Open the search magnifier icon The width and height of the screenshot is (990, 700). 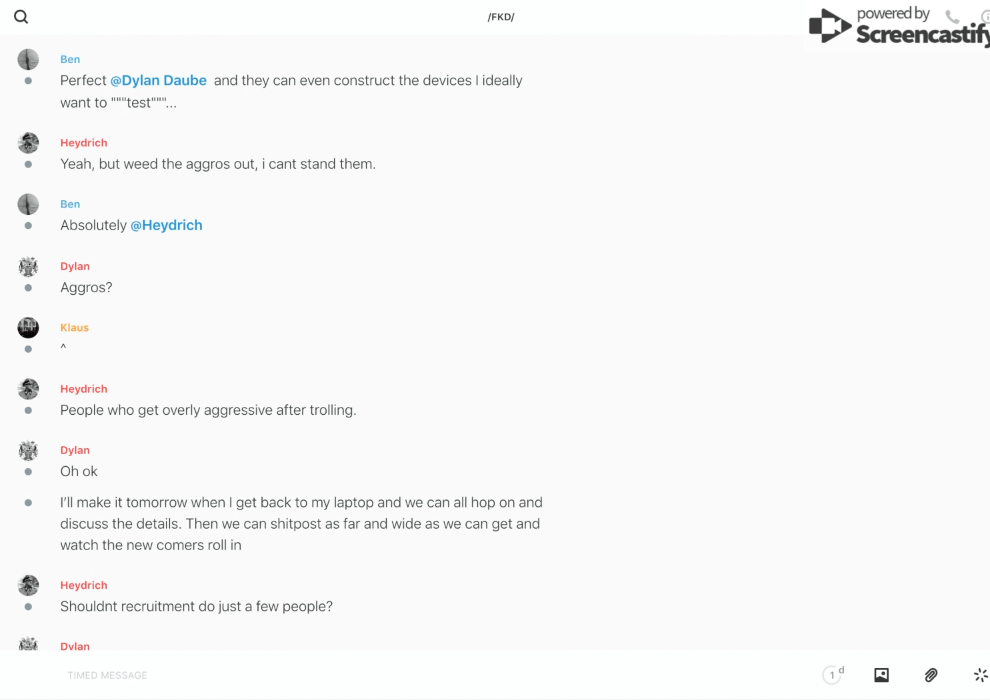21,17
